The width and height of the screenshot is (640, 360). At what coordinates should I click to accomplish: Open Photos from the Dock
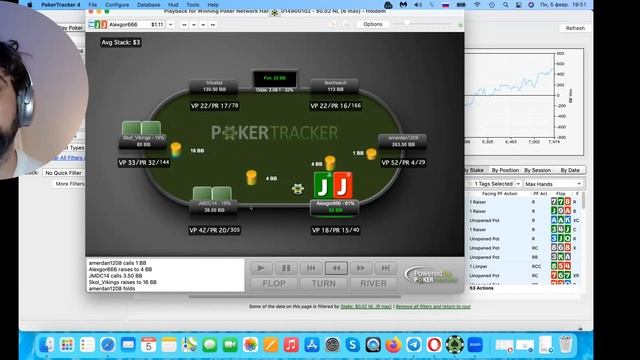point(251,345)
